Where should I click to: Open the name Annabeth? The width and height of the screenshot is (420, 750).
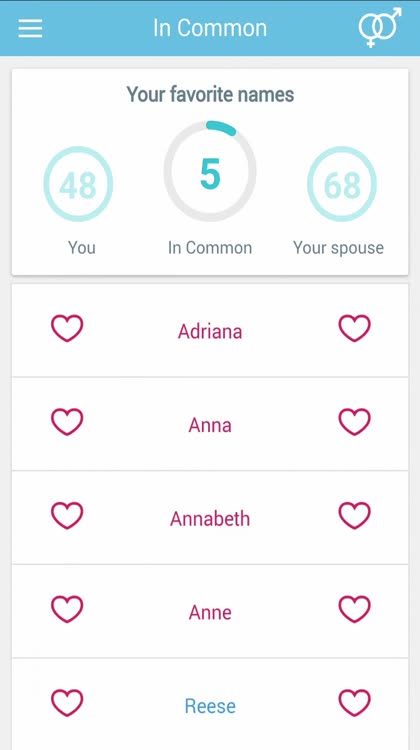coord(210,518)
